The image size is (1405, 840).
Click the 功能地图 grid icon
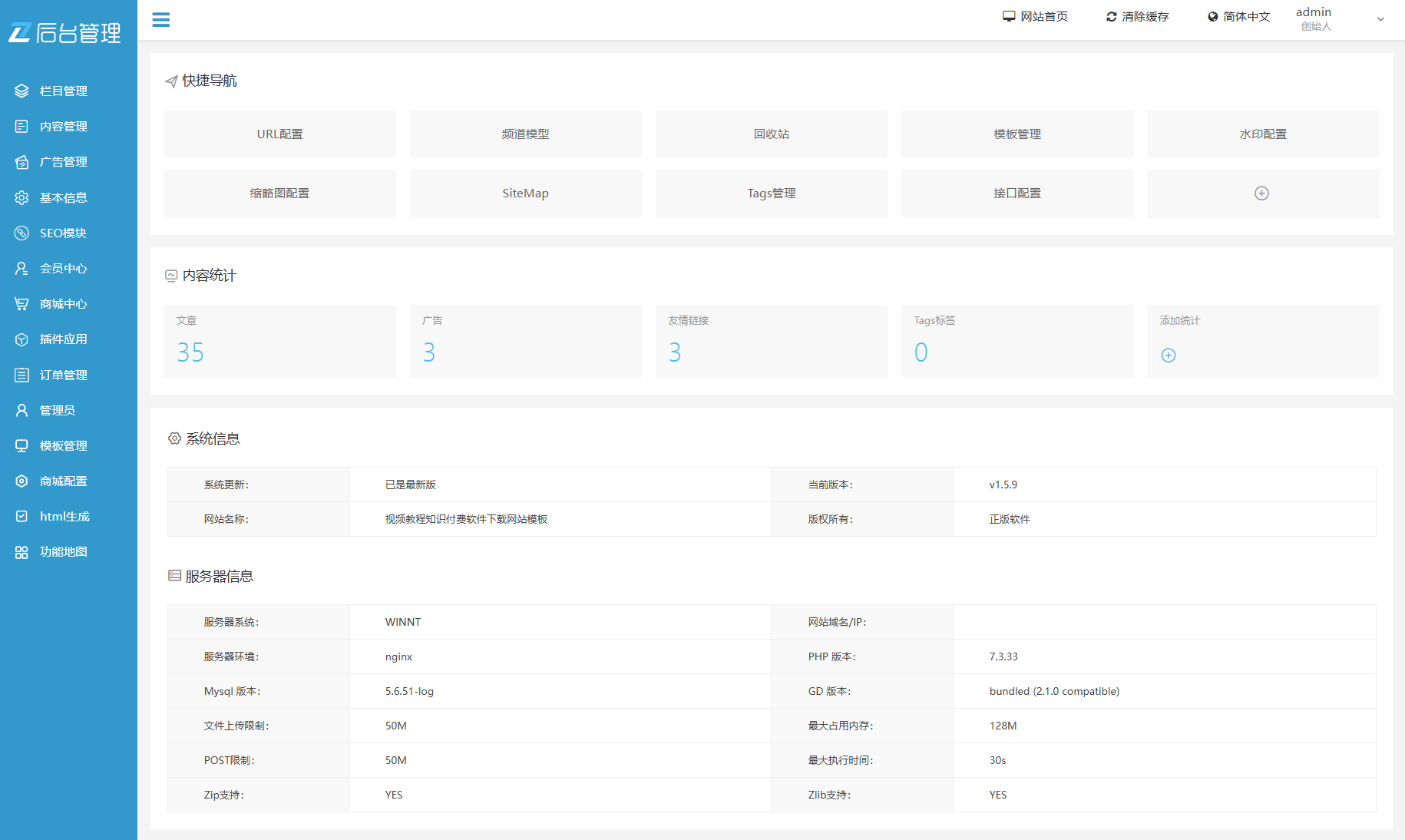pyautogui.click(x=21, y=552)
